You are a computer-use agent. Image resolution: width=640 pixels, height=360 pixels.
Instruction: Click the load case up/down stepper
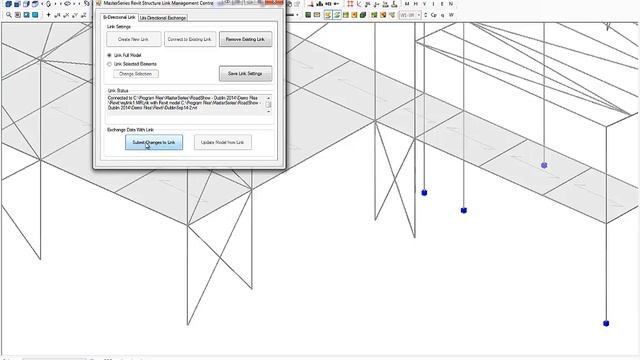pyautogui.click(x=426, y=15)
